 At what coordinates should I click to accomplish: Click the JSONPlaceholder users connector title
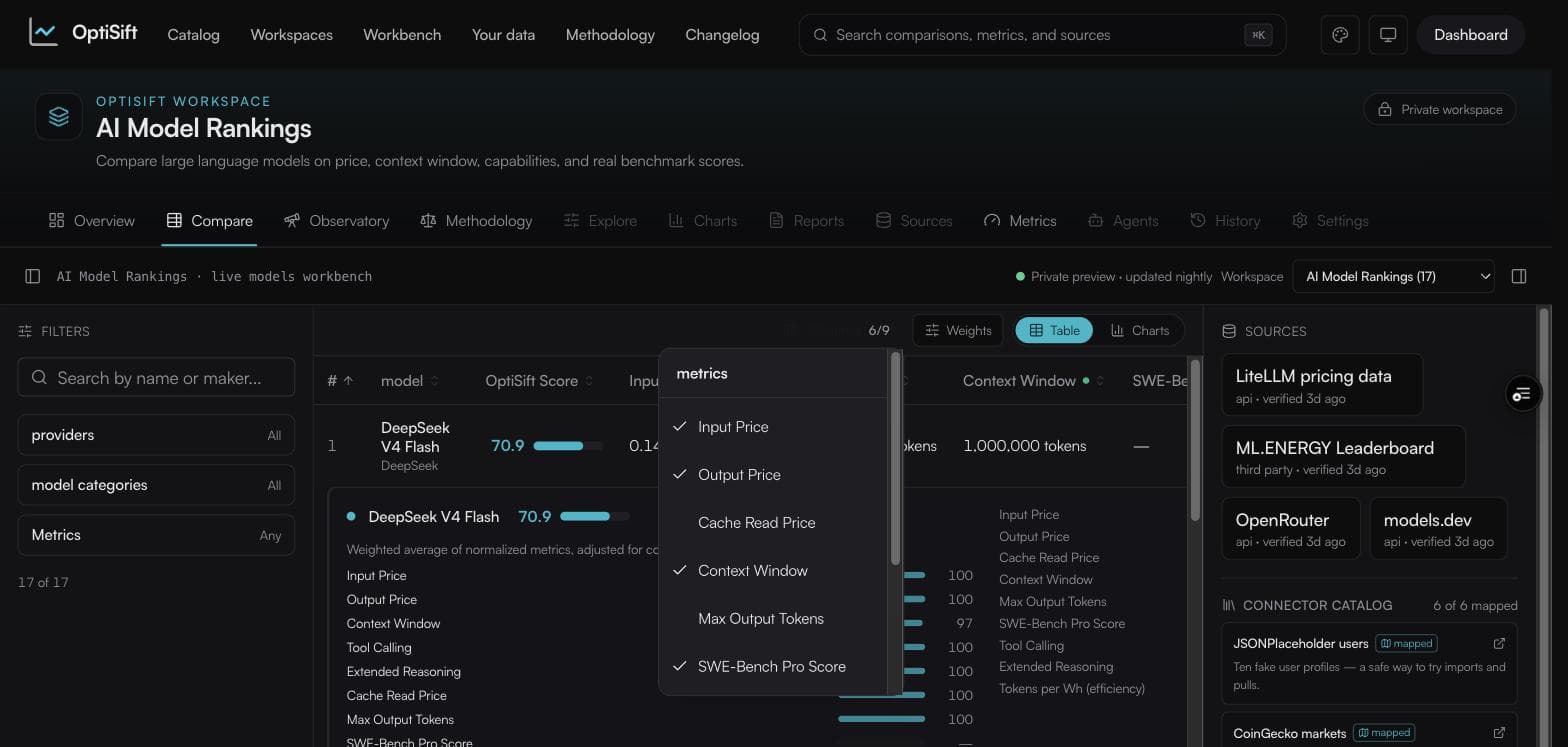[1301, 643]
